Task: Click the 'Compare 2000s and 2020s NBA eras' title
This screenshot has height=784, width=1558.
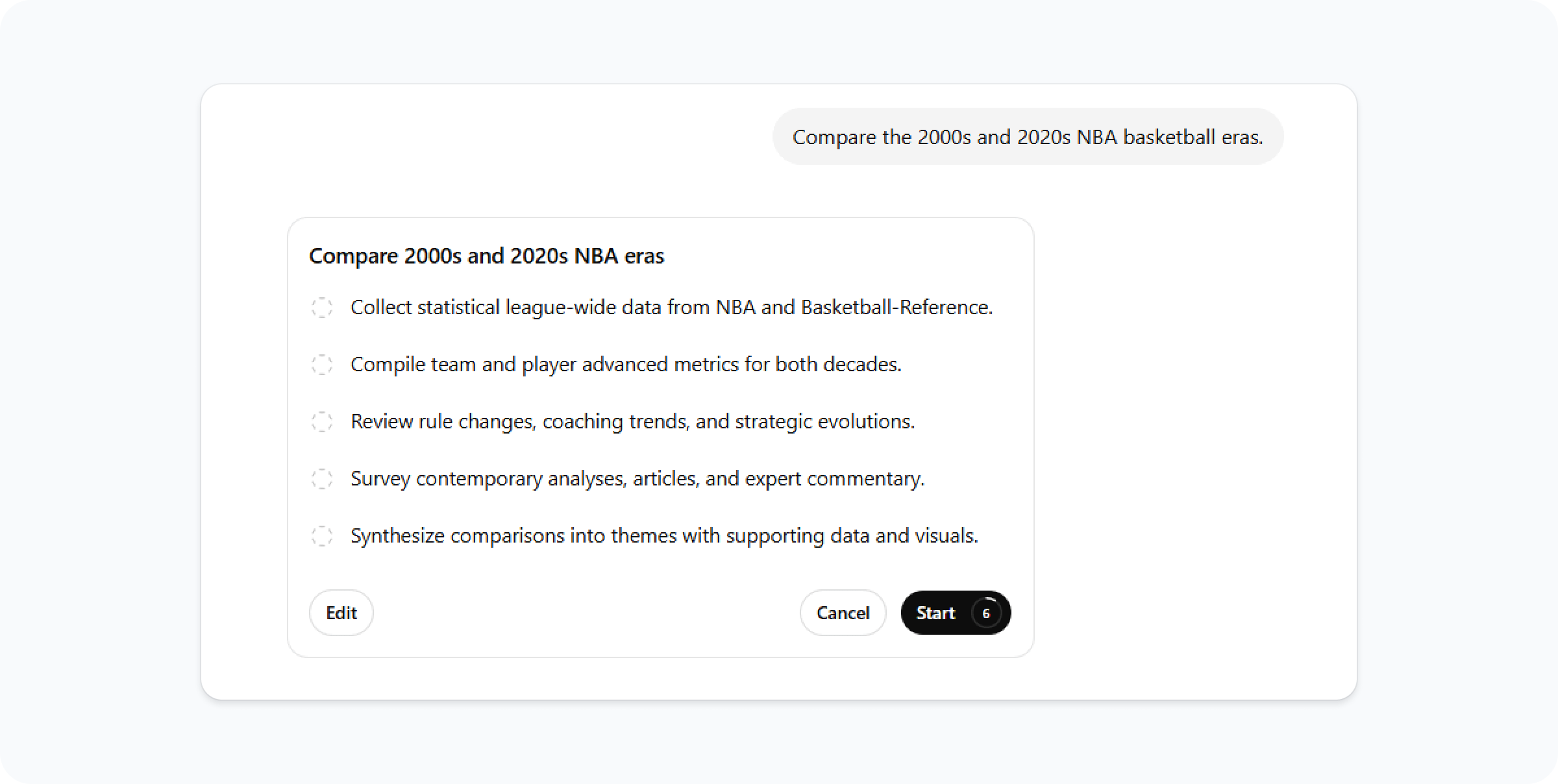Action: (486, 256)
